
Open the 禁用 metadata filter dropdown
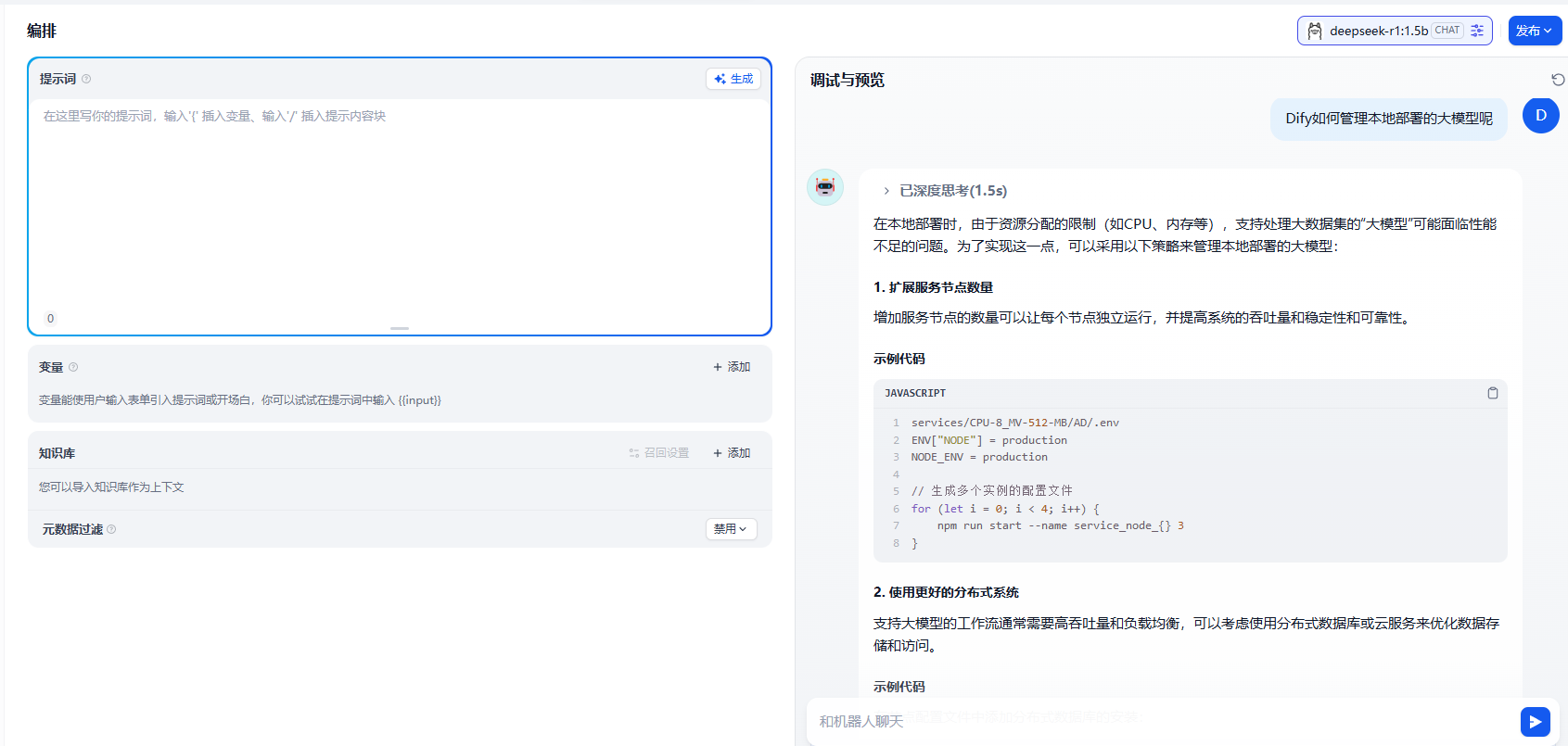(x=731, y=529)
